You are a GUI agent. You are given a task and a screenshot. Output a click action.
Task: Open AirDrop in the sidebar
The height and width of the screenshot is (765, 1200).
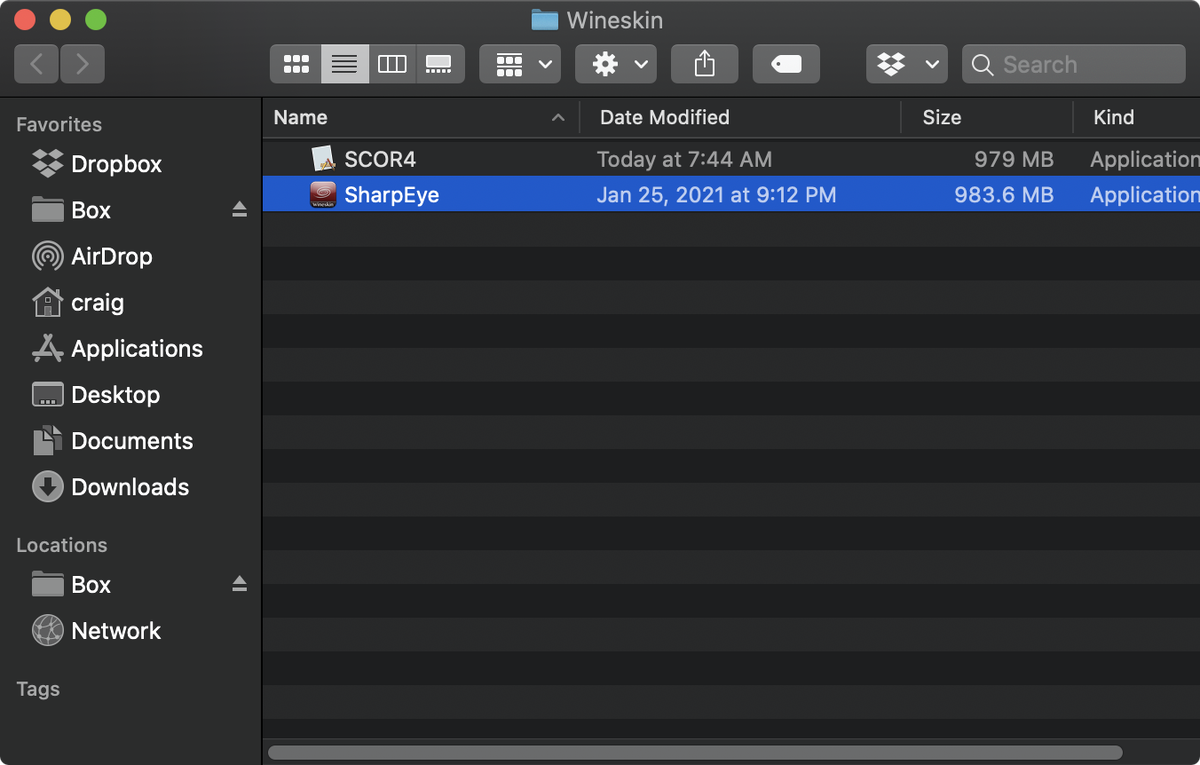(111, 256)
